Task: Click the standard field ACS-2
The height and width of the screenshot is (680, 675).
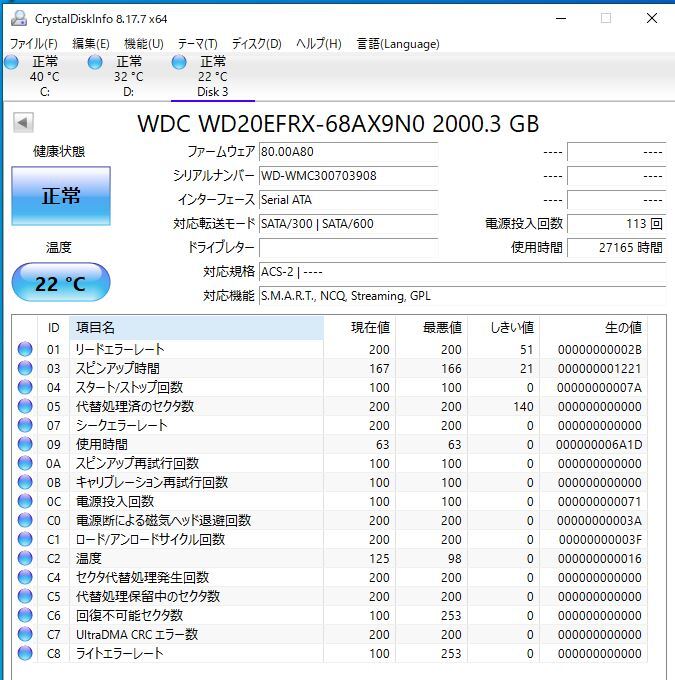Action: (x=462, y=272)
